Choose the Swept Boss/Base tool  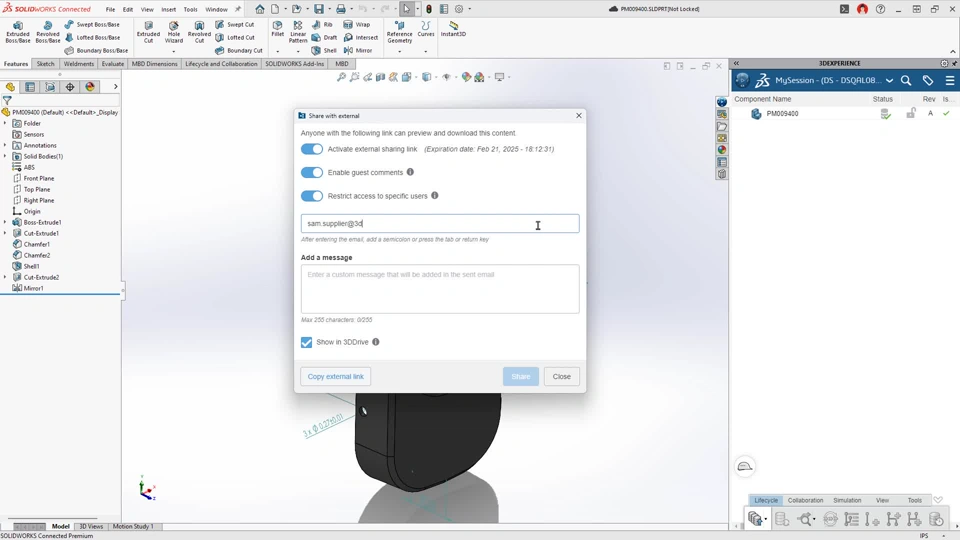click(x=92, y=24)
